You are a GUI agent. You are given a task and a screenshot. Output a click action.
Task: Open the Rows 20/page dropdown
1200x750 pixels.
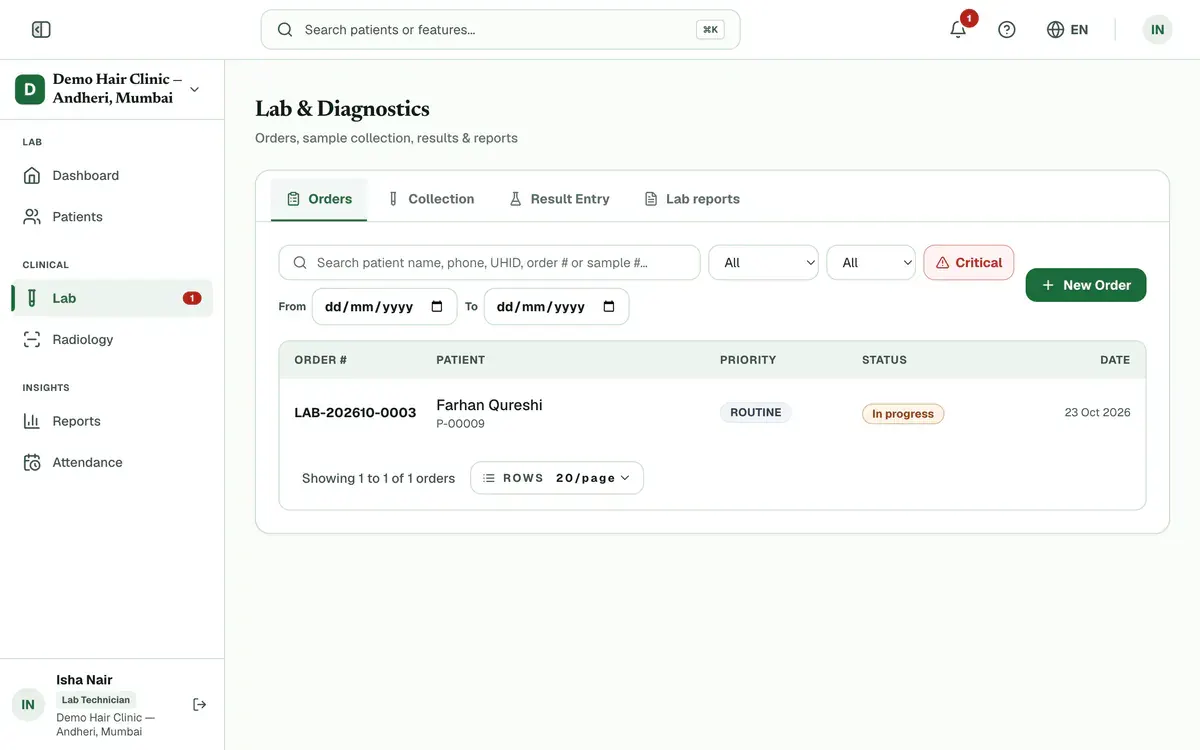tap(557, 478)
